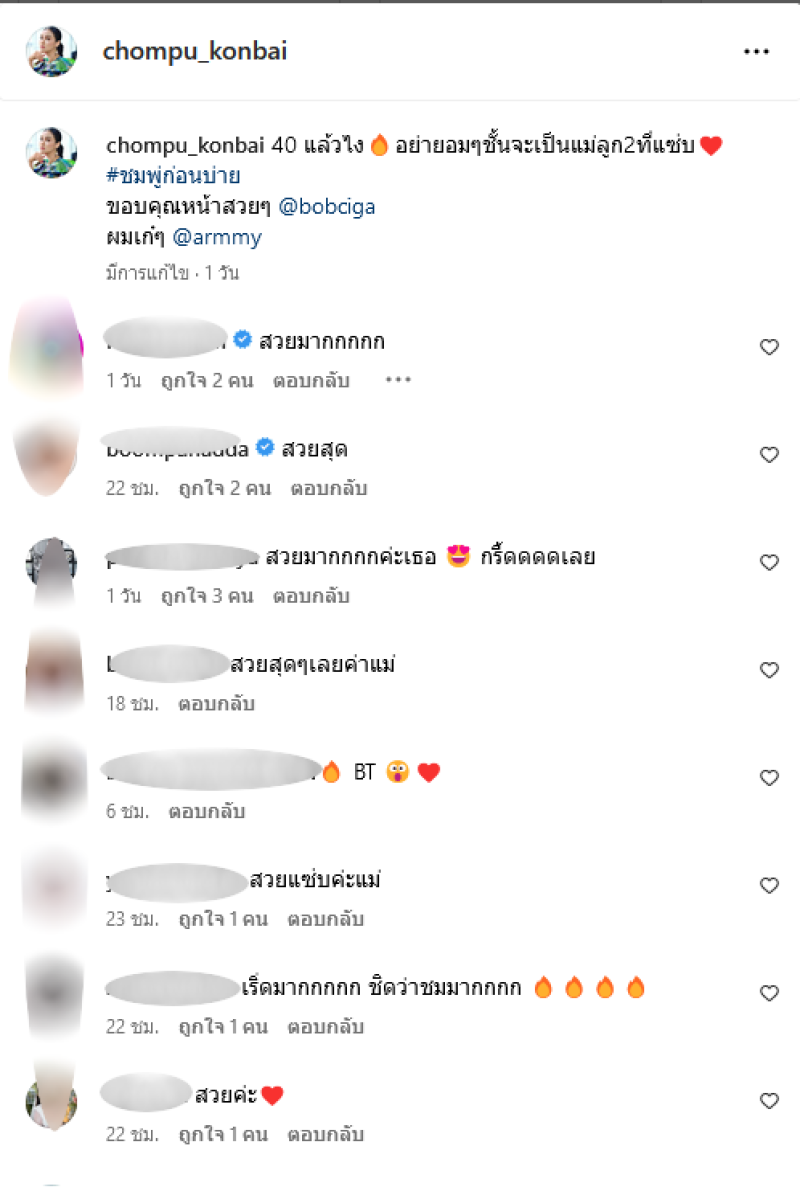This screenshot has height=1191, width=800.
Task: Open the @armmy profile mention
Action: 217,238
